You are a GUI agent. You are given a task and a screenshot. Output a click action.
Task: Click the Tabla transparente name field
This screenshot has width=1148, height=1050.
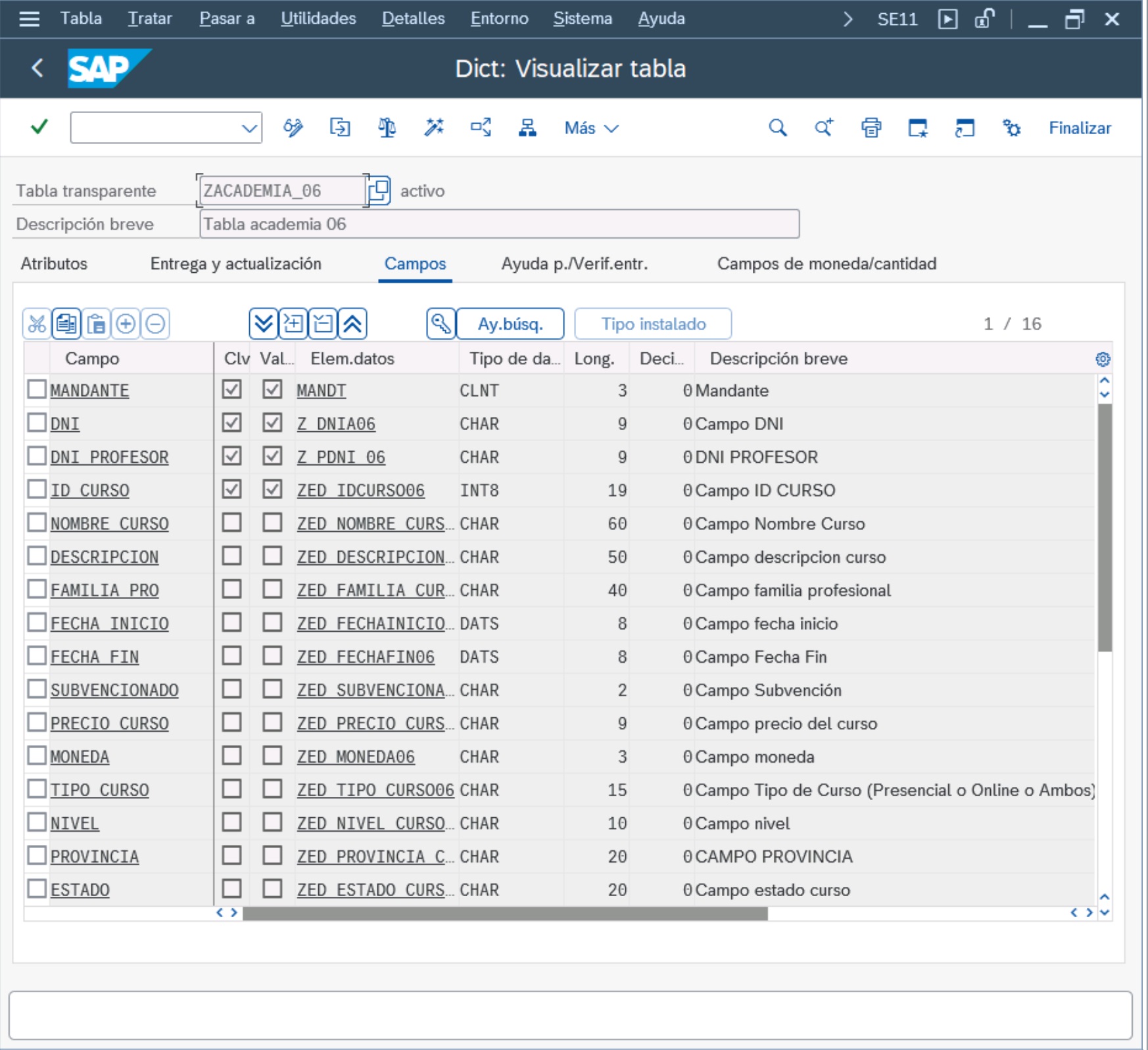tap(281, 191)
